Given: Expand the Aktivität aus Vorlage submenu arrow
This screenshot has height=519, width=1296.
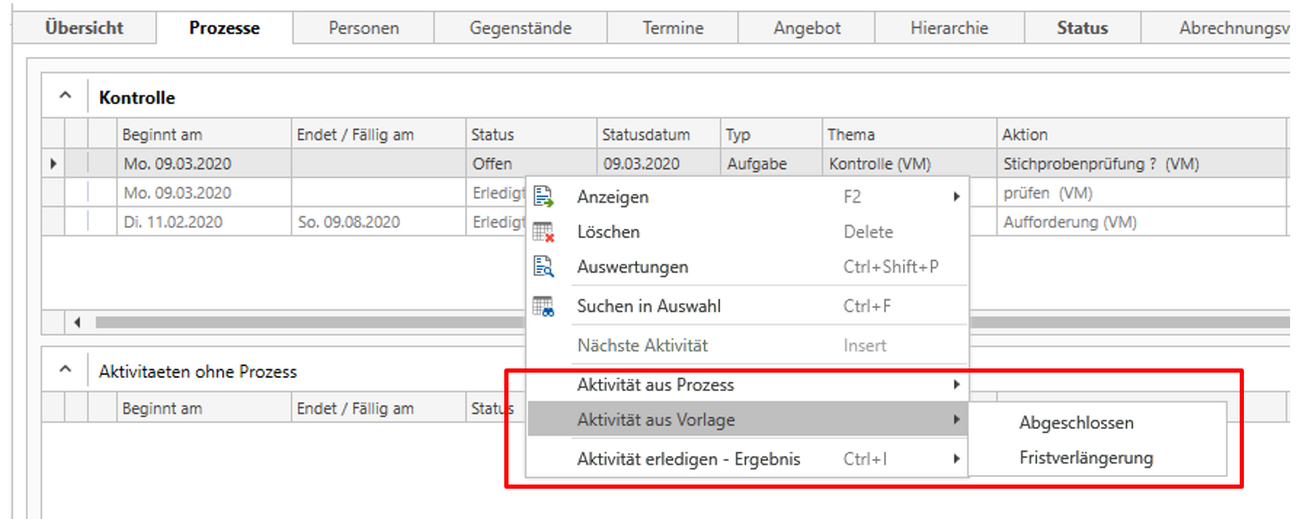Looking at the screenshot, I should pos(957,420).
